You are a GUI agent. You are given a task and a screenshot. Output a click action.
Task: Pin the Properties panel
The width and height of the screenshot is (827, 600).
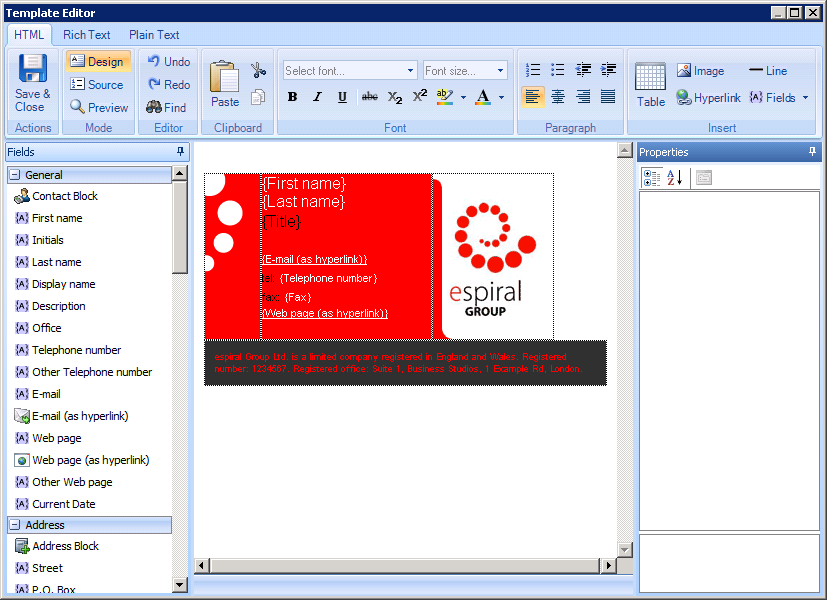(x=812, y=152)
